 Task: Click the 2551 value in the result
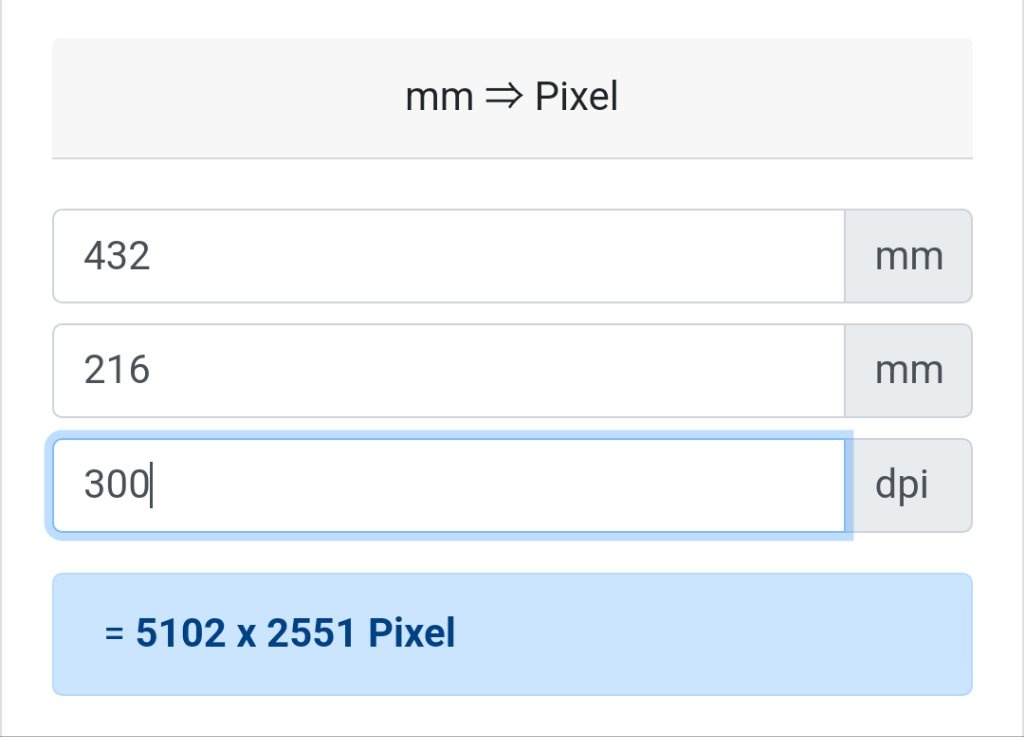pos(312,633)
